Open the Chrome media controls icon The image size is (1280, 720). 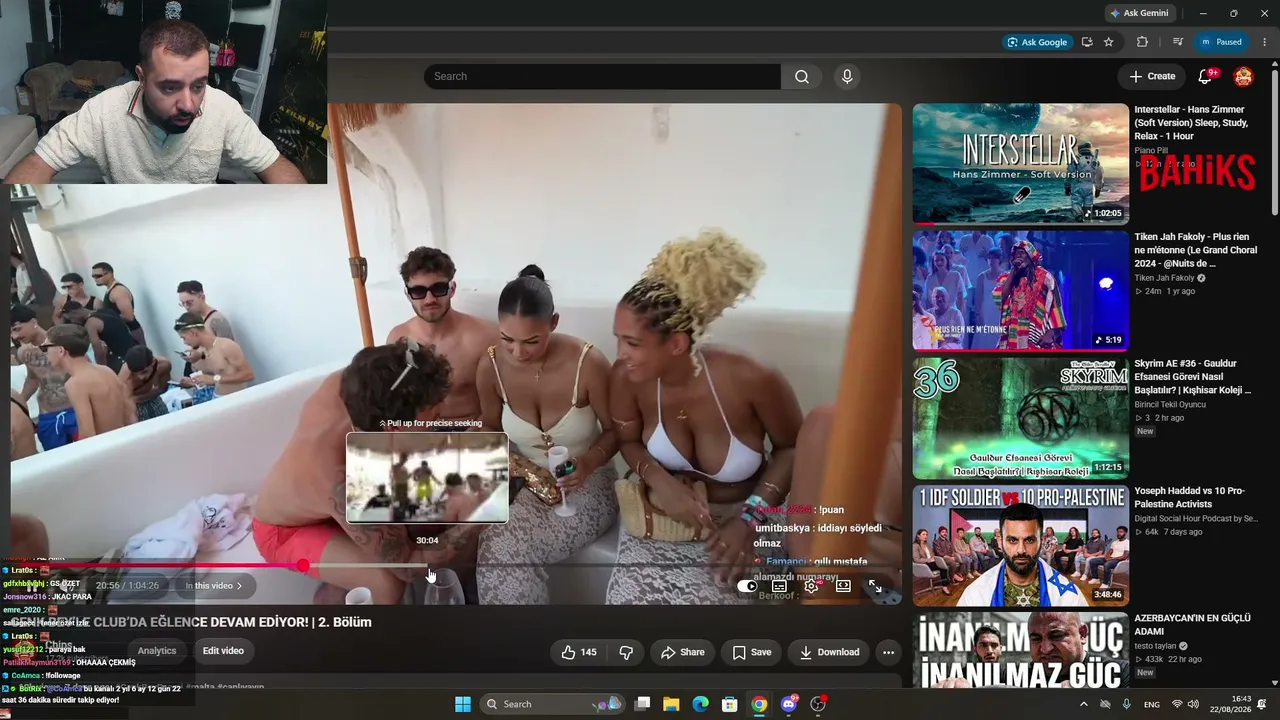[x=1177, y=42]
